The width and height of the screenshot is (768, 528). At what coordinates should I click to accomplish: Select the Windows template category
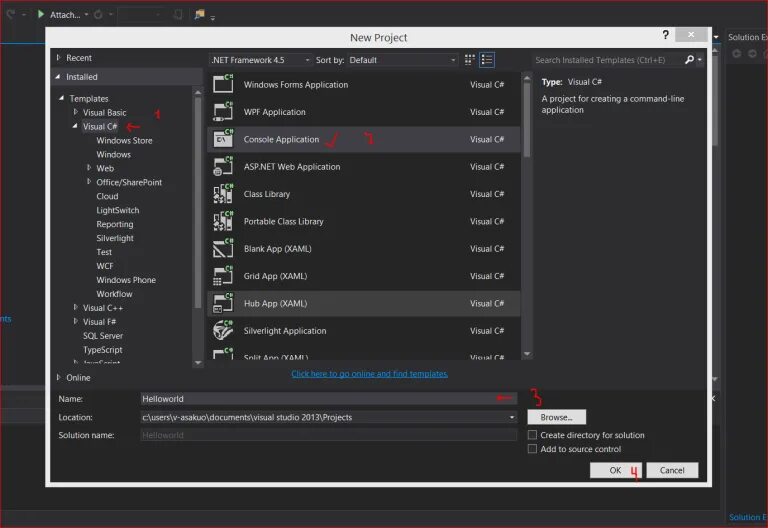(114, 154)
